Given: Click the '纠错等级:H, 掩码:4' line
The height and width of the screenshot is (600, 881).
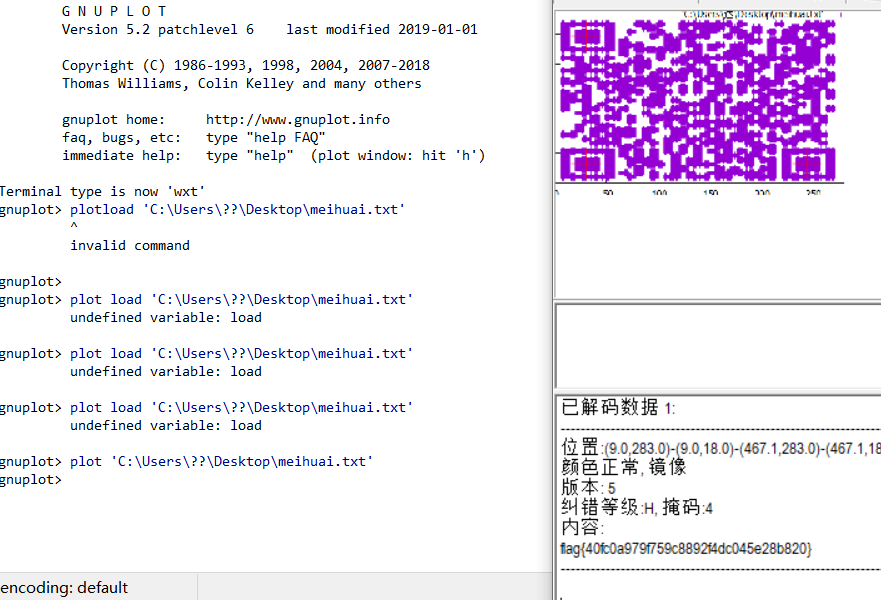Looking at the screenshot, I should click(637, 508).
